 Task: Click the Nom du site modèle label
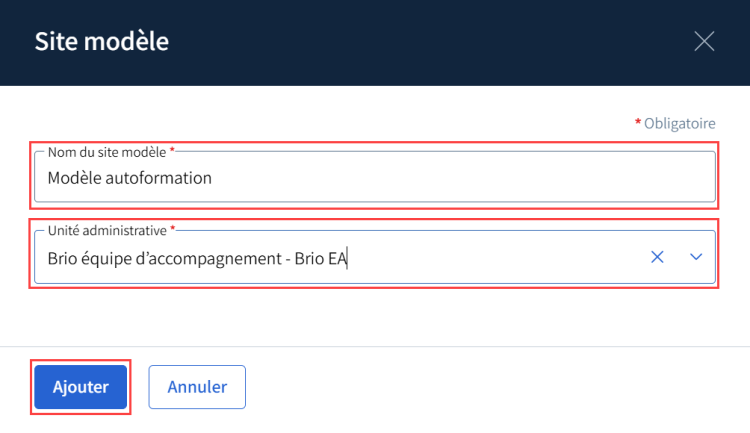click(107, 152)
